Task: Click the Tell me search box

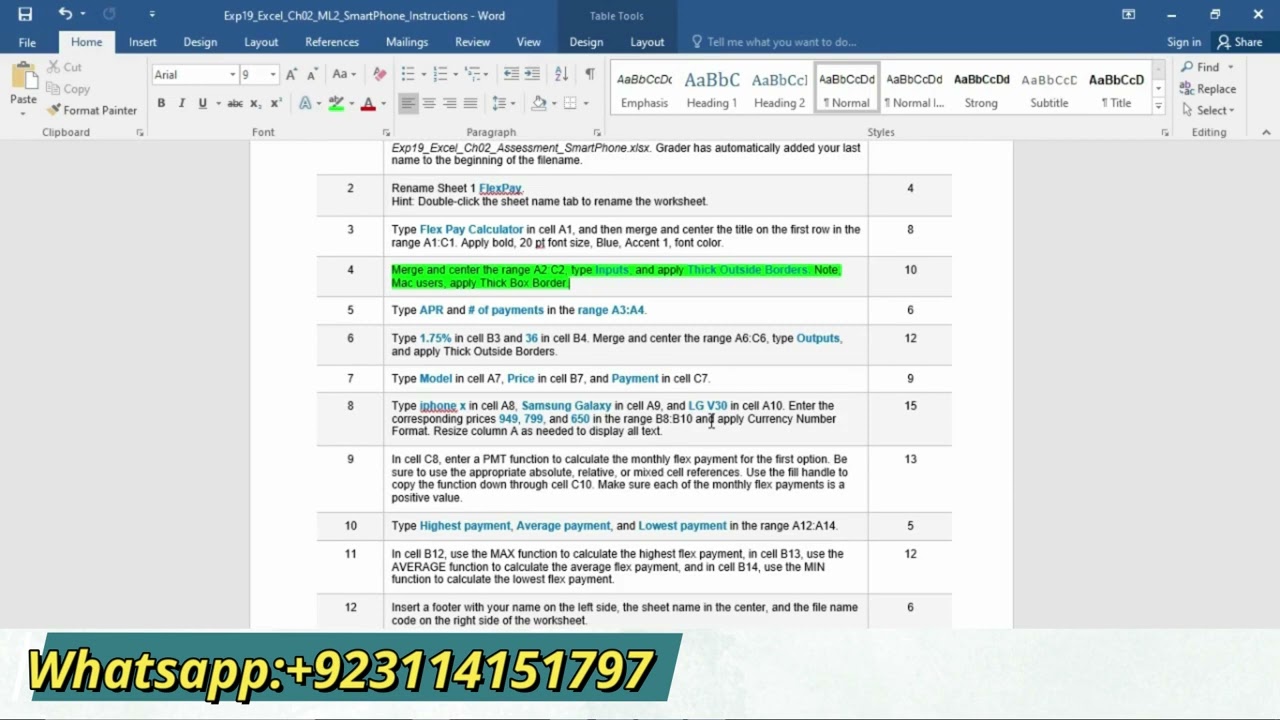Action: point(781,42)
